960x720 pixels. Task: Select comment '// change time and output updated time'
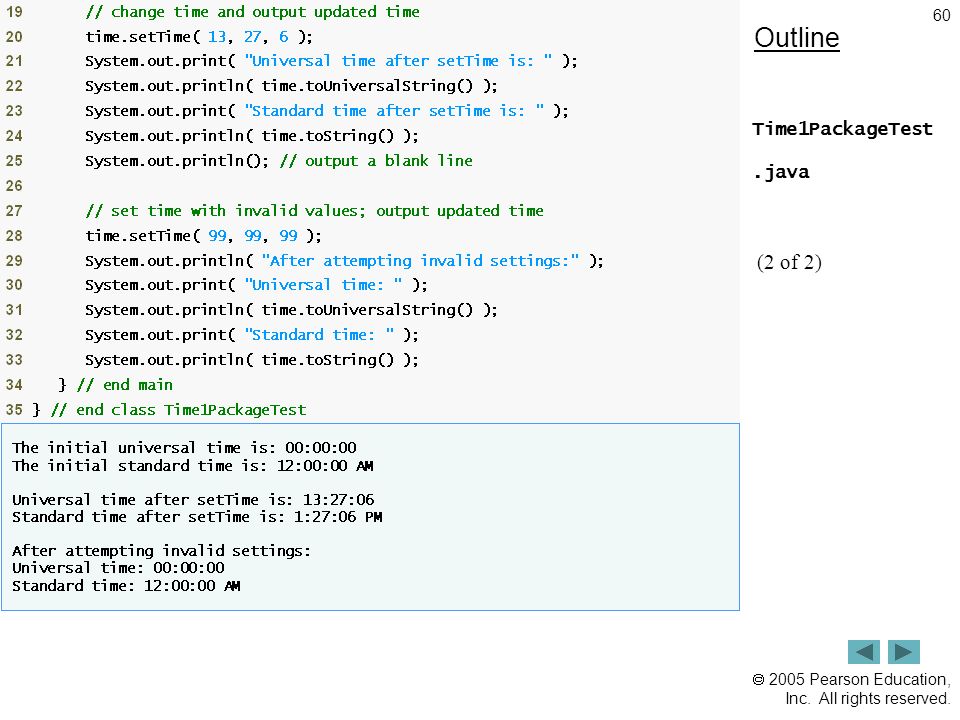252,12
